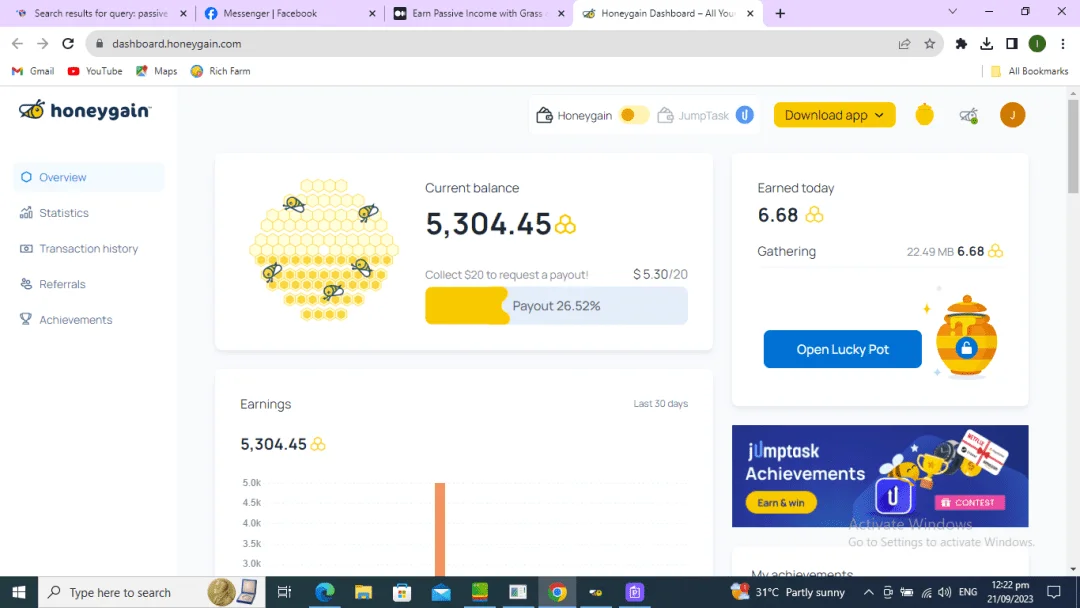
Task: Reload the page
Action: (x=68, y=43)
